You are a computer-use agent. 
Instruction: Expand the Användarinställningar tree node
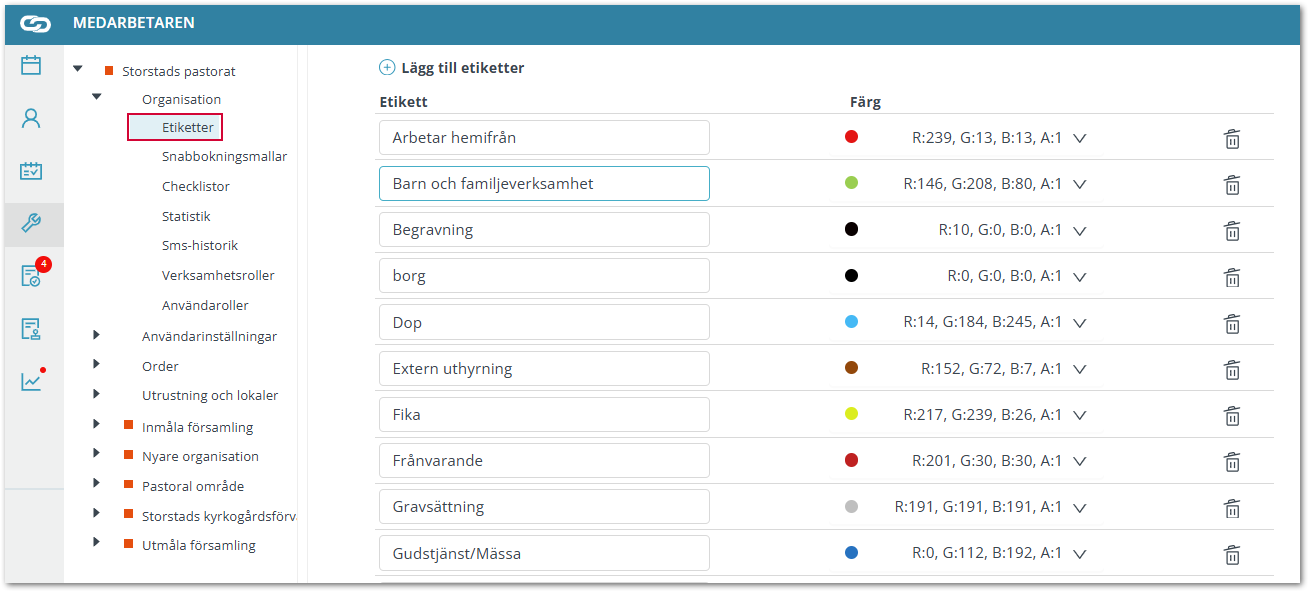[97, 336]
